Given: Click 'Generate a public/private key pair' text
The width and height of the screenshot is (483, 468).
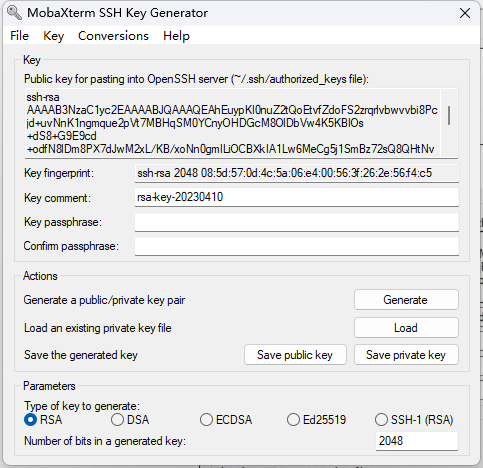Looking at the screenshot, I should 104,300.
